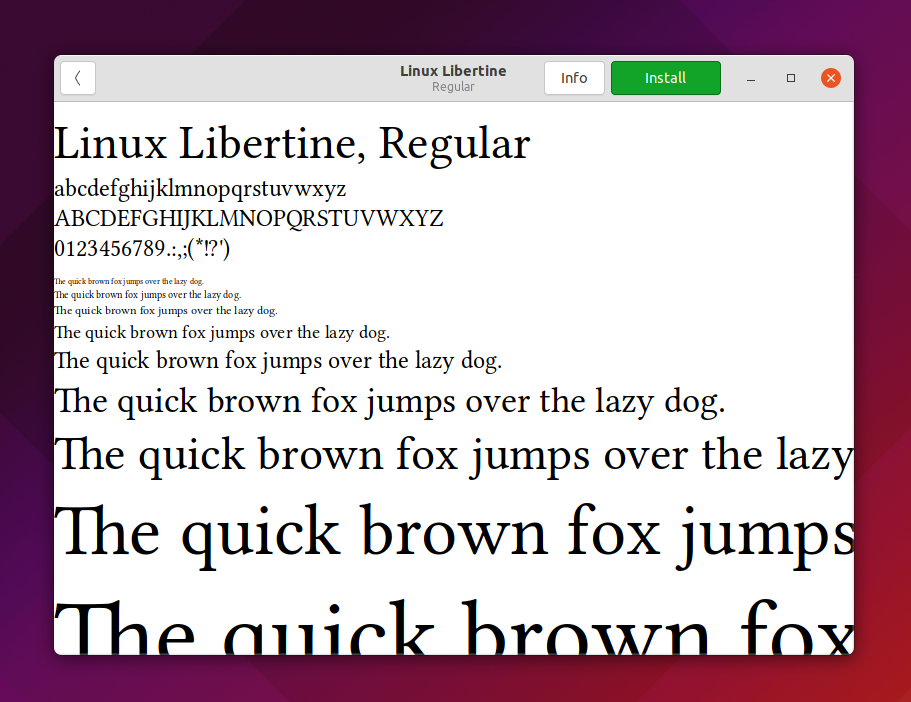Click the uppercase alphabet sample line
Viewport: 911px width, 702px height.
(x=249, y=219)
